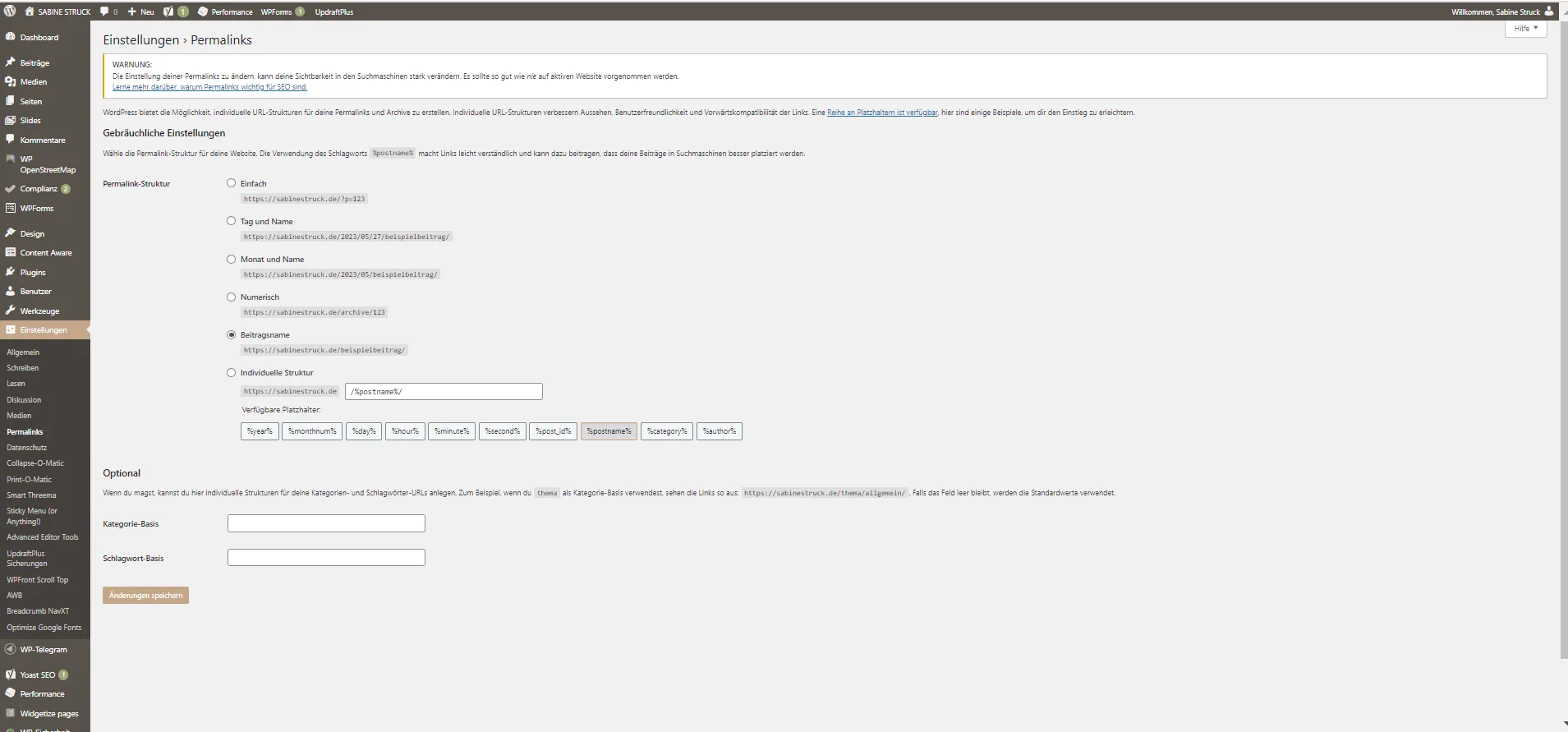Click the WordPress logo in the admin bar
Image resolution: width=1568 pixels, height=732 pixels.
(10, 12)
